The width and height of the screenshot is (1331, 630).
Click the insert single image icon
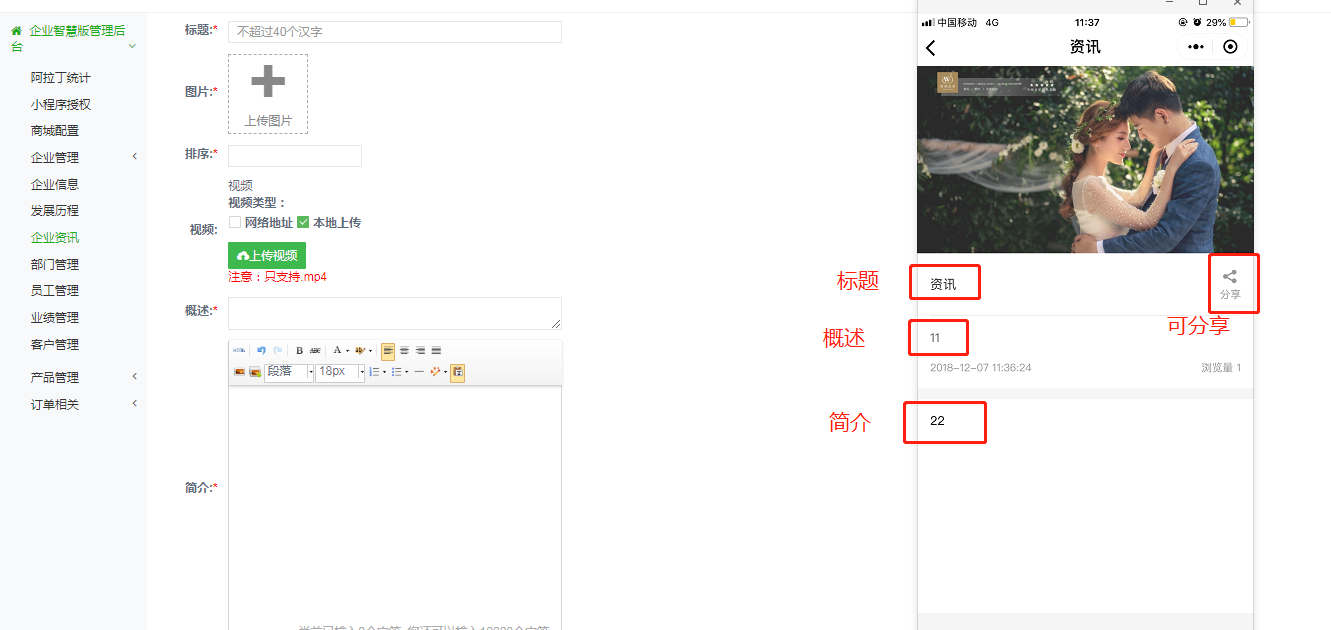pyautogui.click(x=239, y=372)
